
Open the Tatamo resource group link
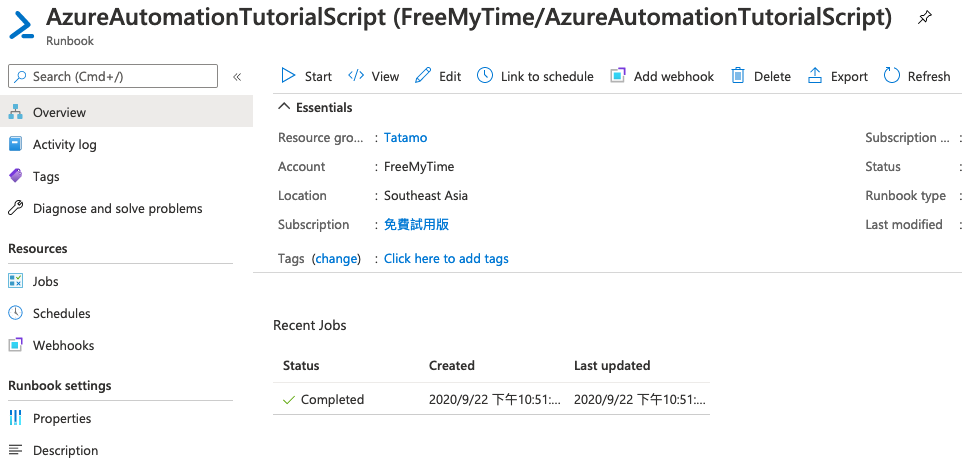pos(406,137)
